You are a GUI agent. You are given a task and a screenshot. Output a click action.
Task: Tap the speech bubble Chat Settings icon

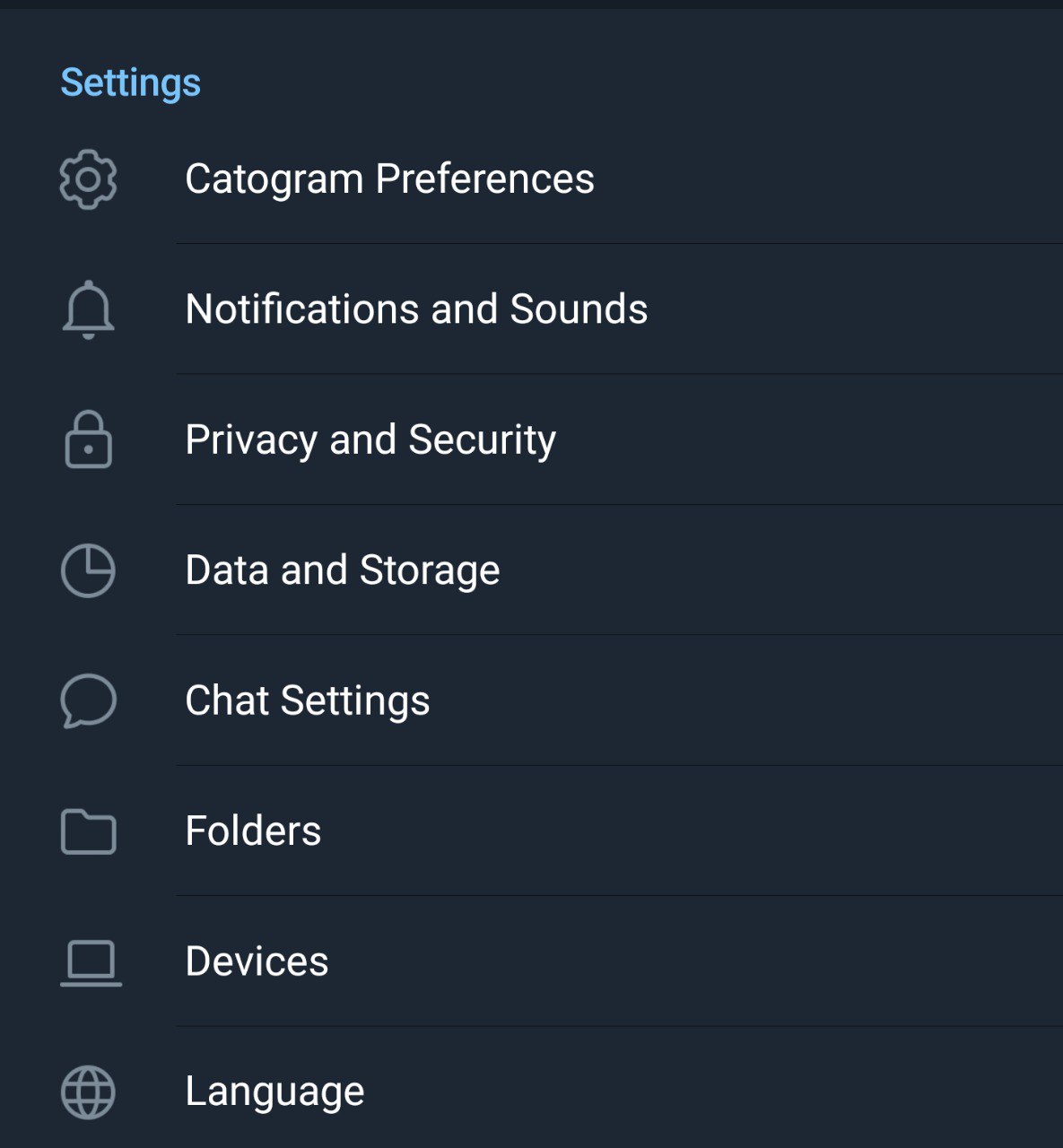[88, 700]
